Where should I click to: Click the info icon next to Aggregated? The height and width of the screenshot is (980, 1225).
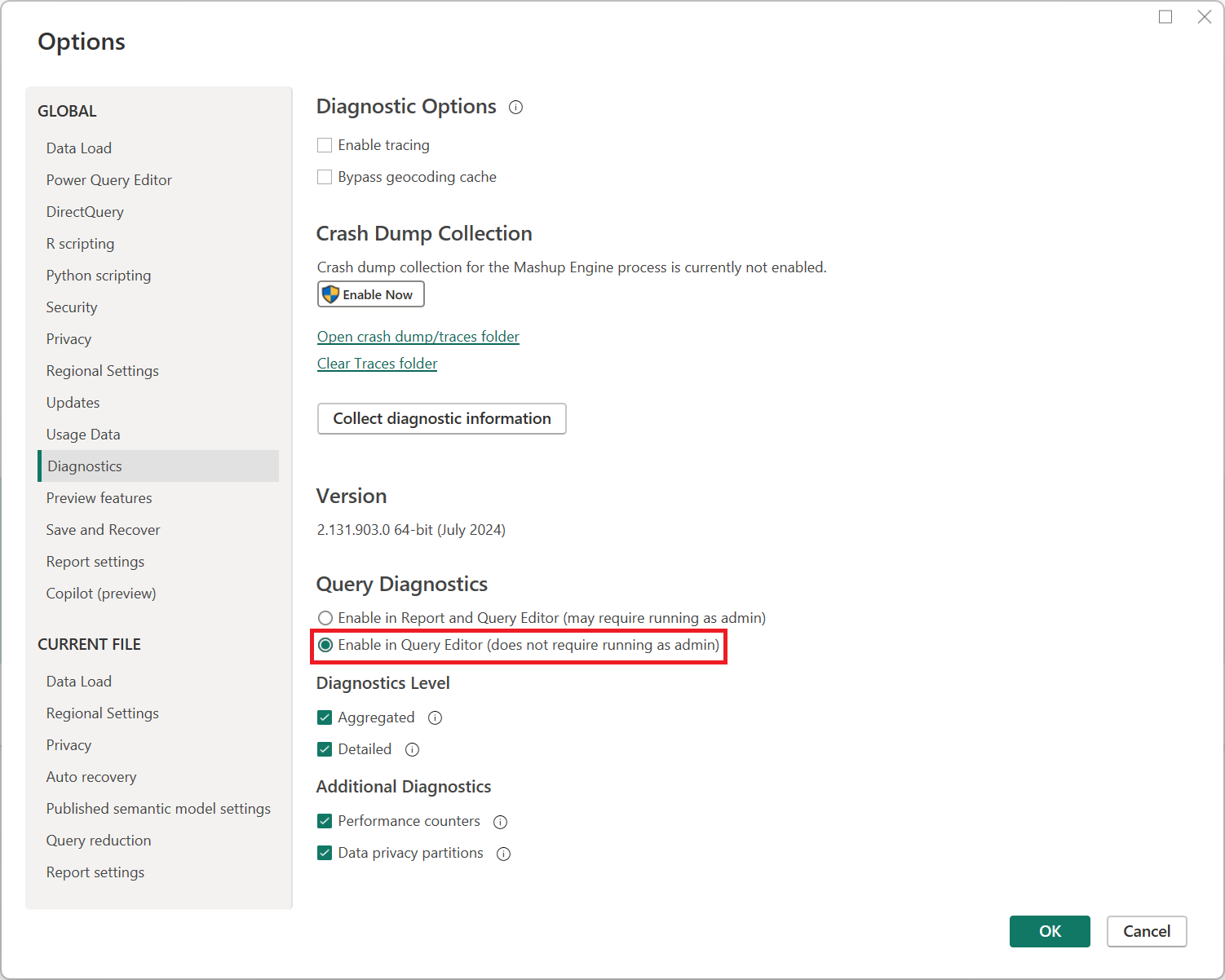(x=436, y=717)
